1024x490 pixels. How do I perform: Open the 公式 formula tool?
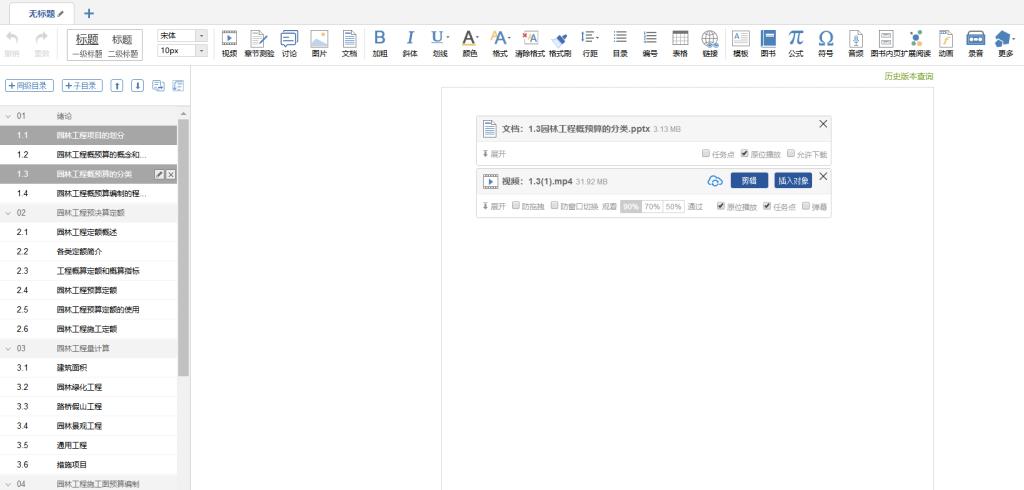pyautogui.click(x=796, y=42)
